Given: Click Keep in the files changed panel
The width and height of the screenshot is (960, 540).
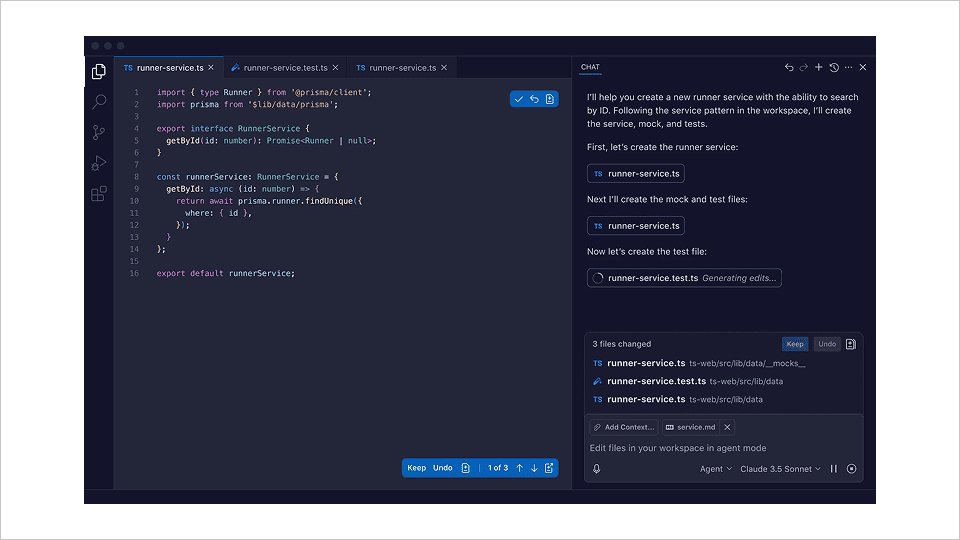Looking at the screenshot, I should pyautogui.click(x=795, y=344).
